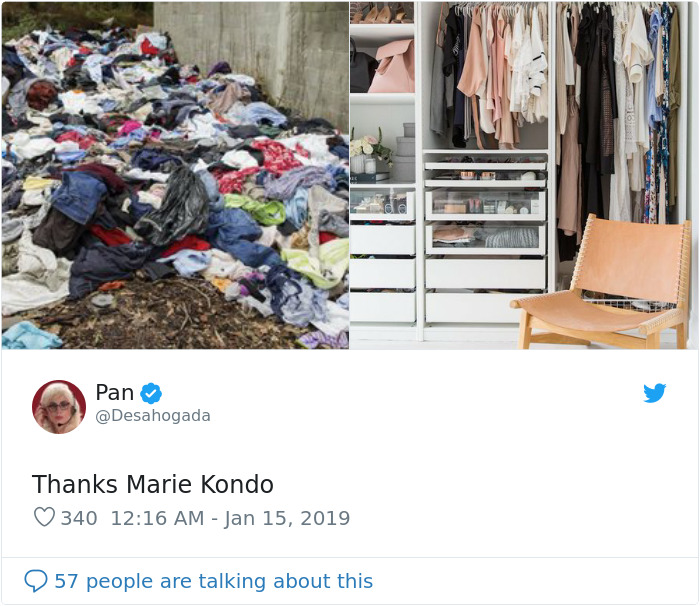The image size is (700, 606).
Task: Click the speech bubble reply icon
Action: pos(36,581)
